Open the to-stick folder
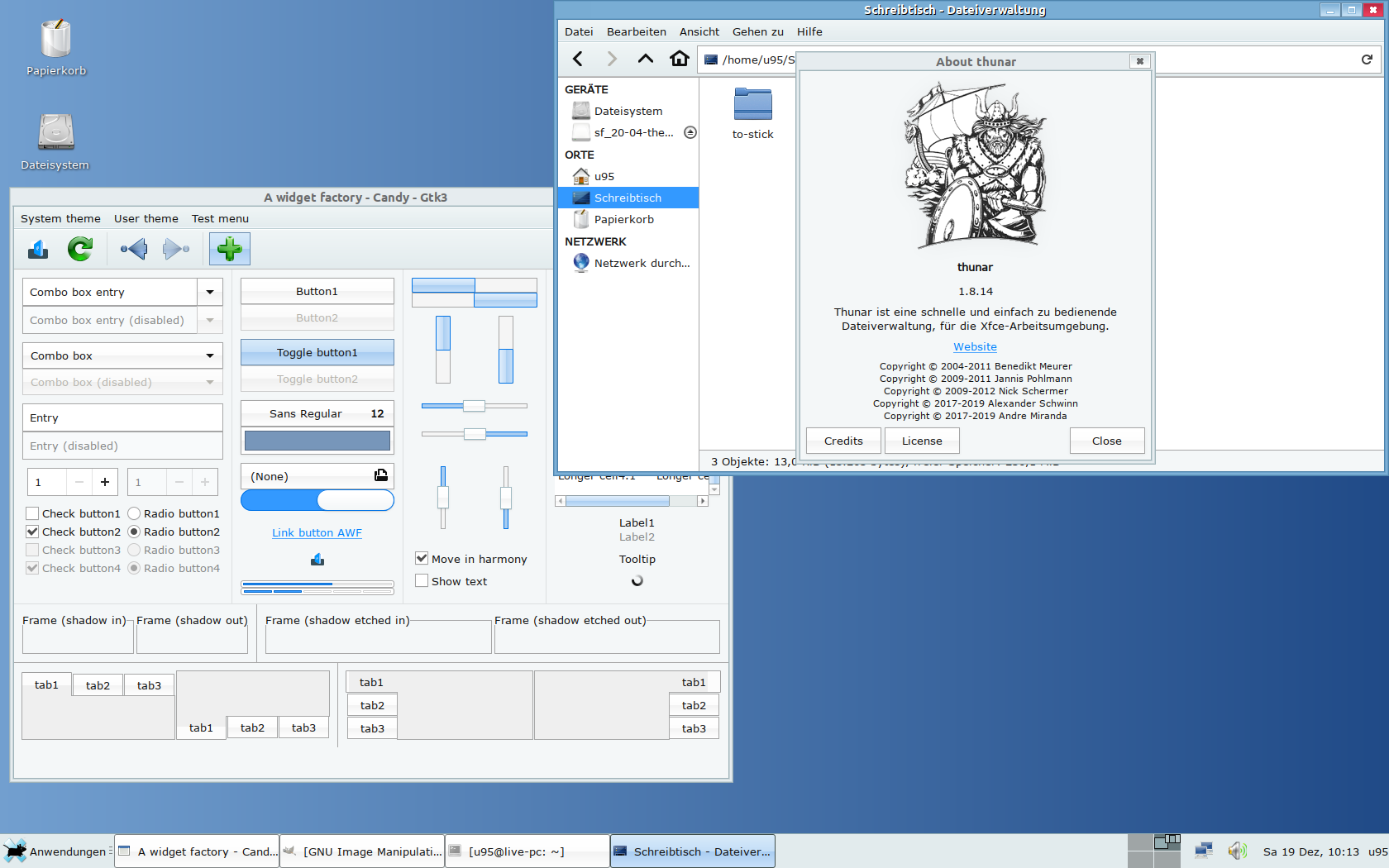This screenshot has height=868, width=1389. coord(752,113)
